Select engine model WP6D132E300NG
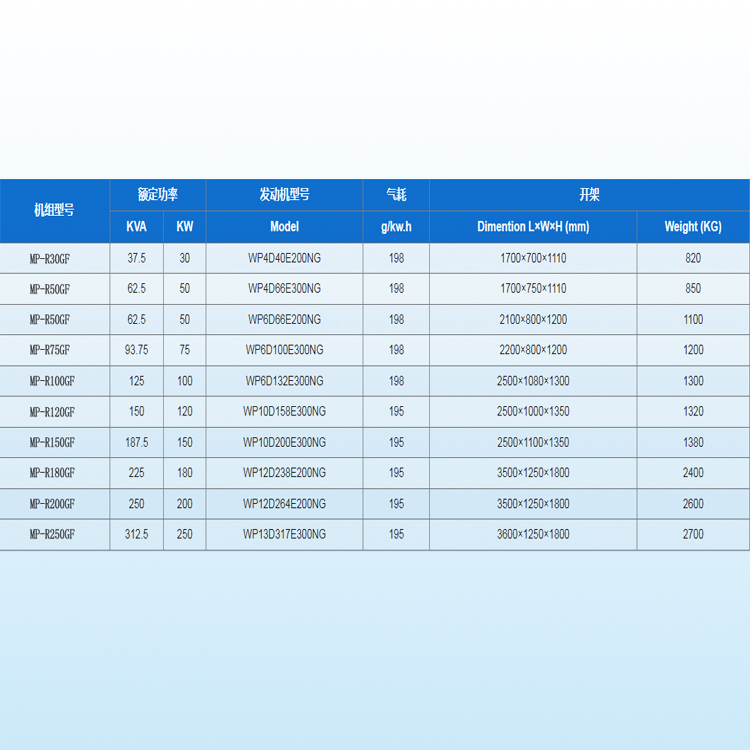Screen dimensions: 750x750 click(x=284, y=381)
